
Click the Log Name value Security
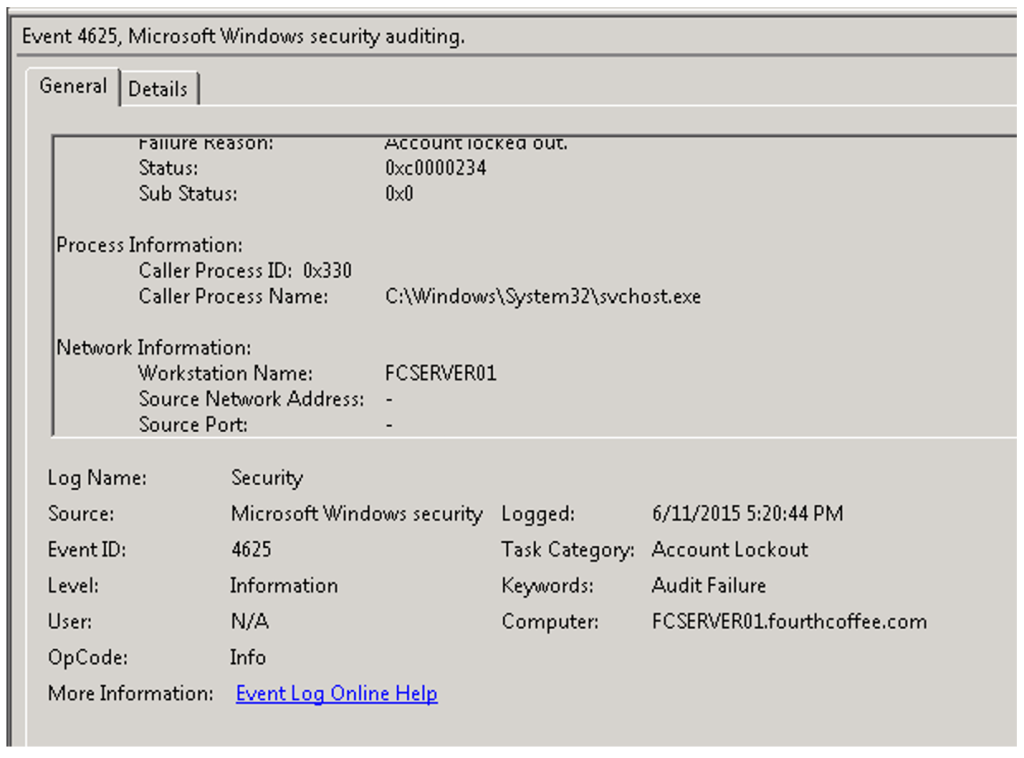[x=266, y=478]
